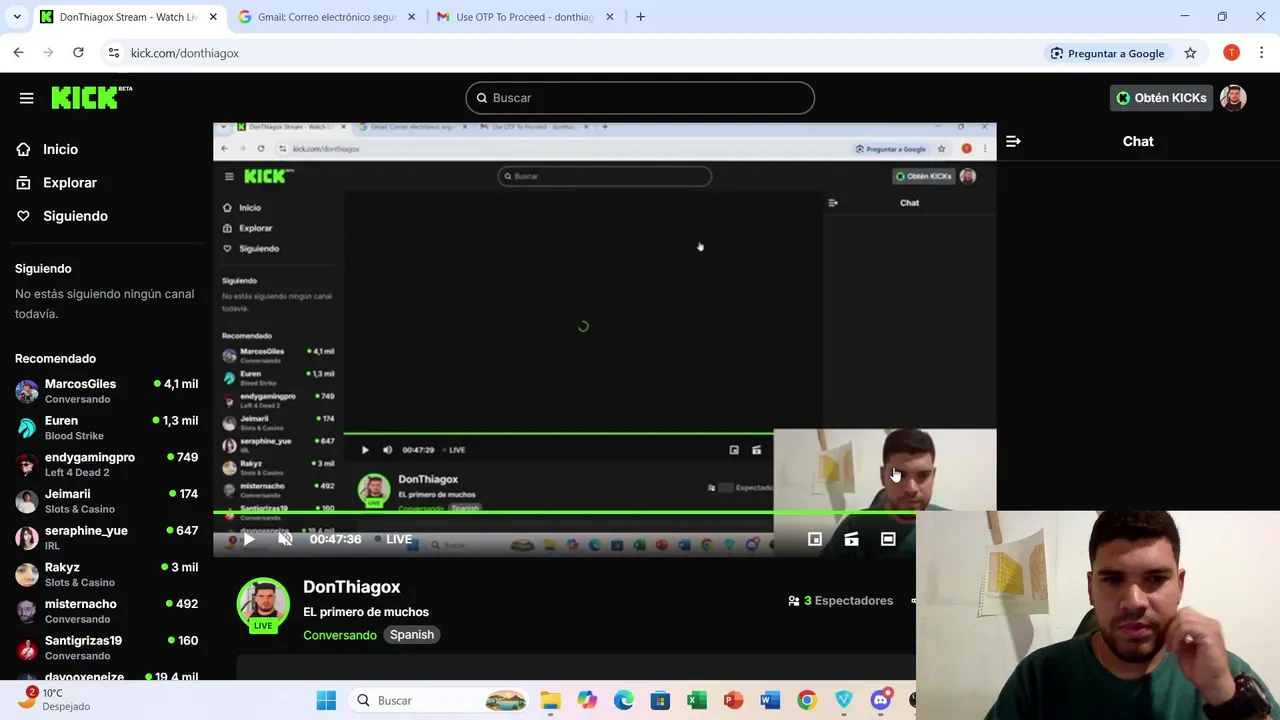Open DonThiagox channel name link
This screenshot has height=720, width=1280.
[x=352, y=587]
